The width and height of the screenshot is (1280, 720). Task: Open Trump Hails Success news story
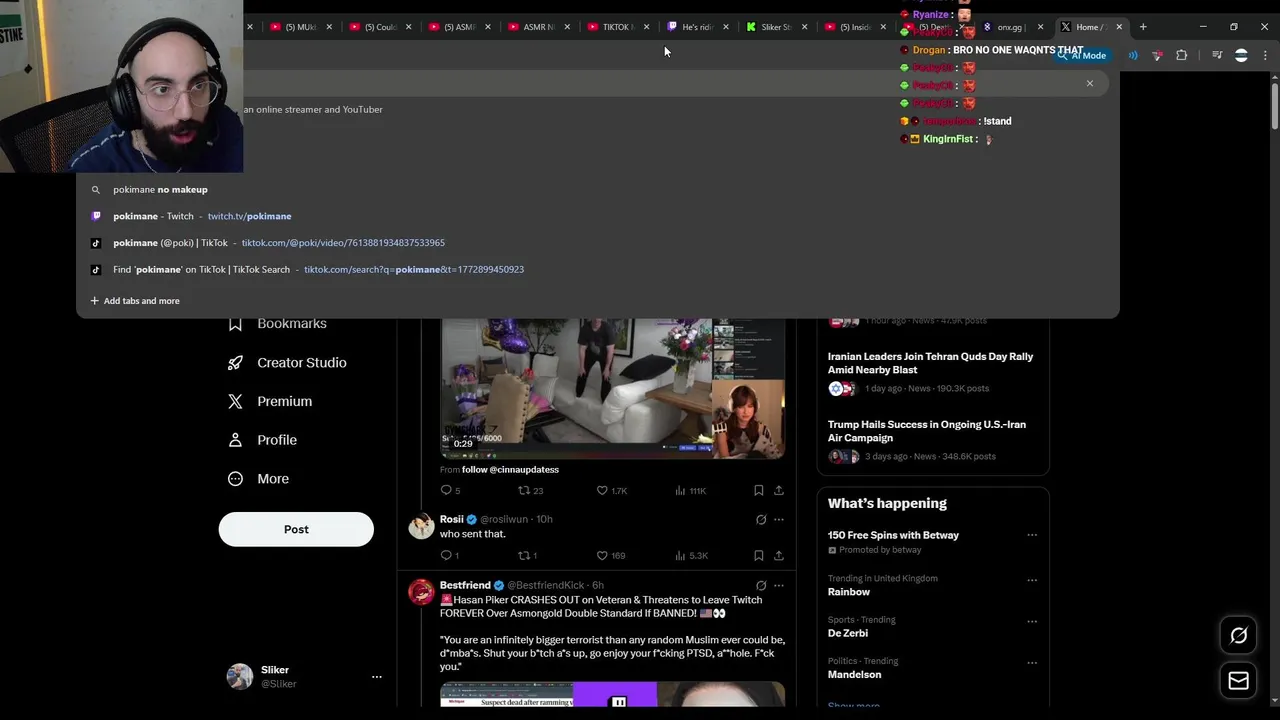pyautogui.click(x=927, y=431)
